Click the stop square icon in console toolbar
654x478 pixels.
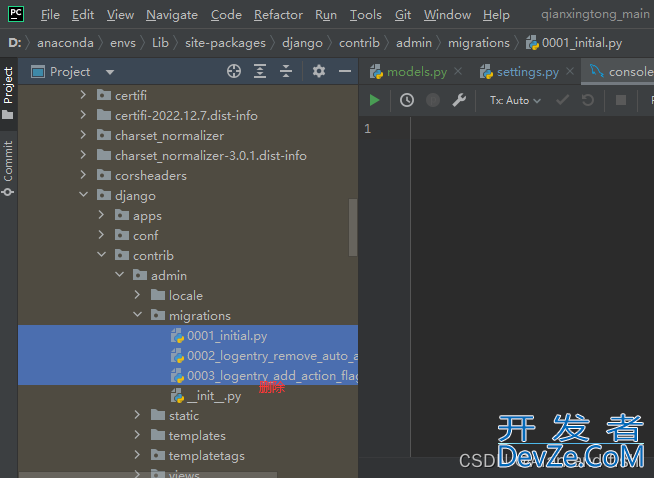point(621,100)
